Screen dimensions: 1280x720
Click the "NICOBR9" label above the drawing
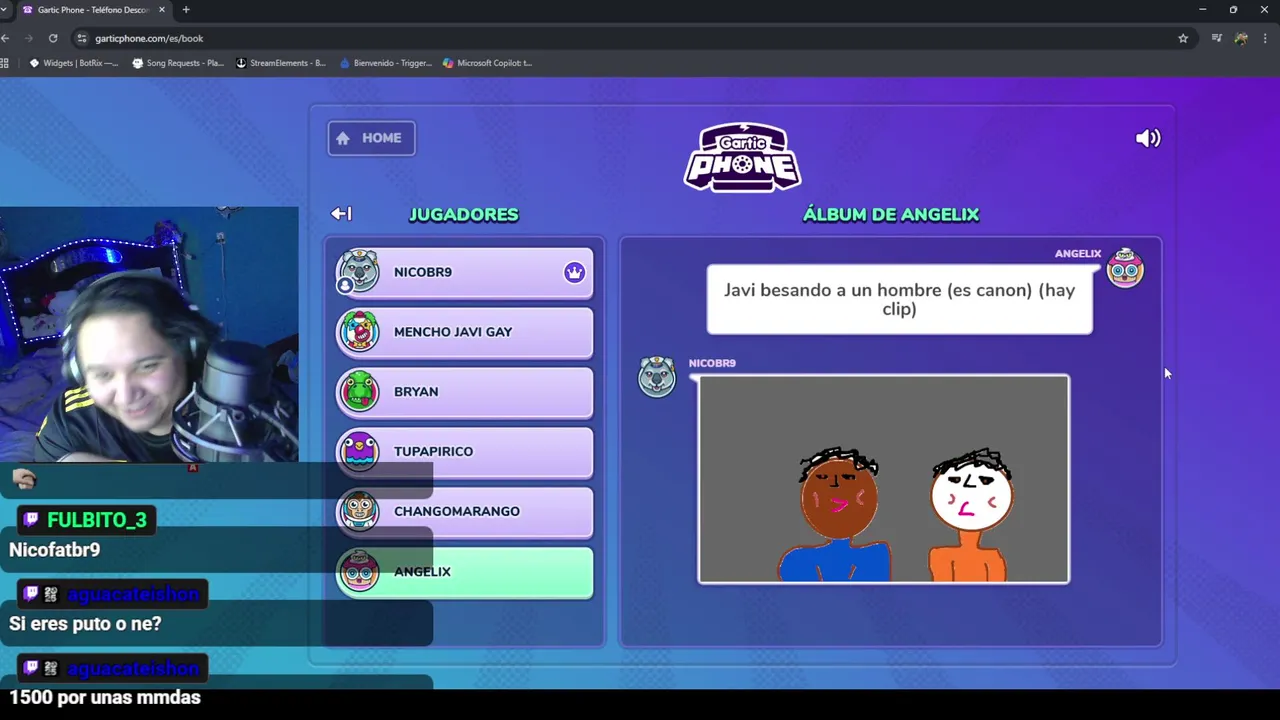(712, 363)
